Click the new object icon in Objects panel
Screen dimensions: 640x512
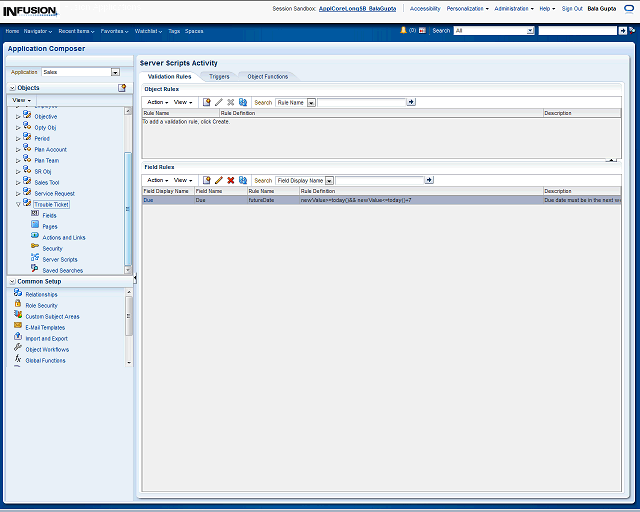point(122,88)
